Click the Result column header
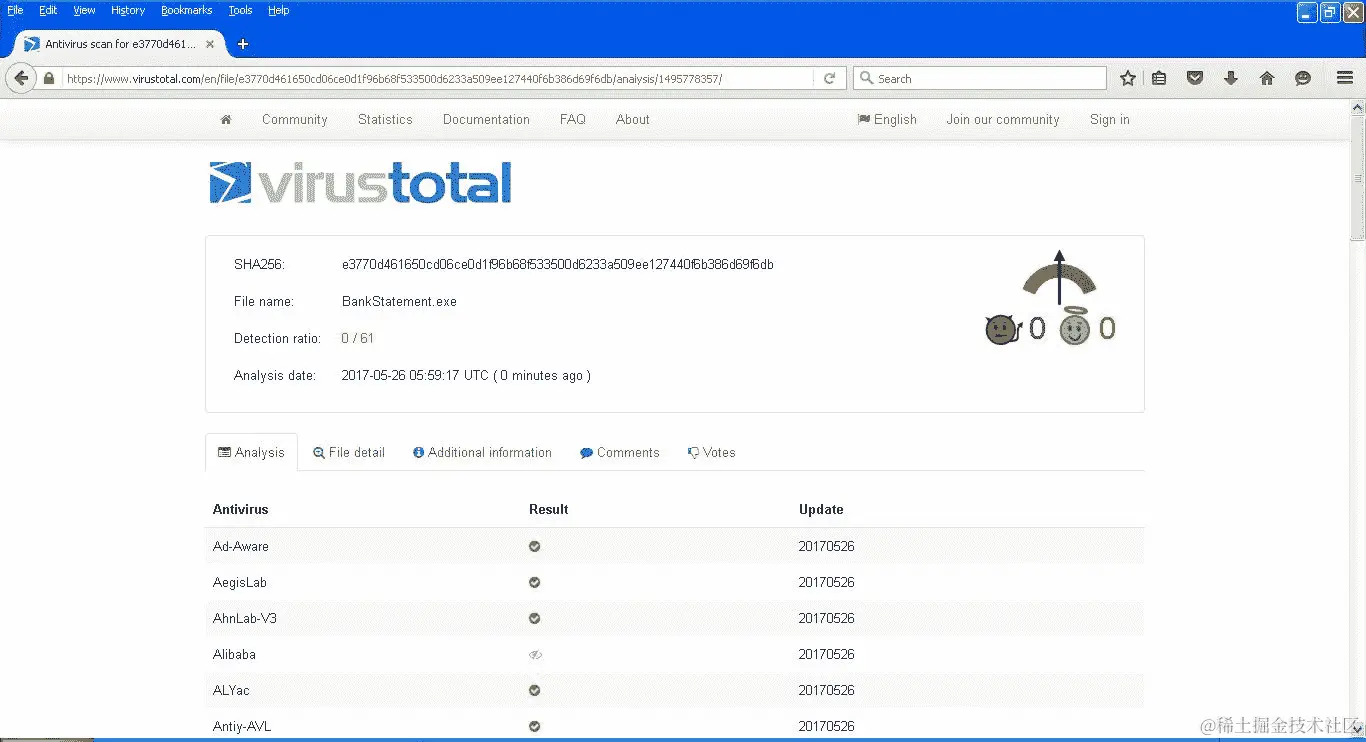1366x742 pixels. pyautogui.click(x=549, y=509)
